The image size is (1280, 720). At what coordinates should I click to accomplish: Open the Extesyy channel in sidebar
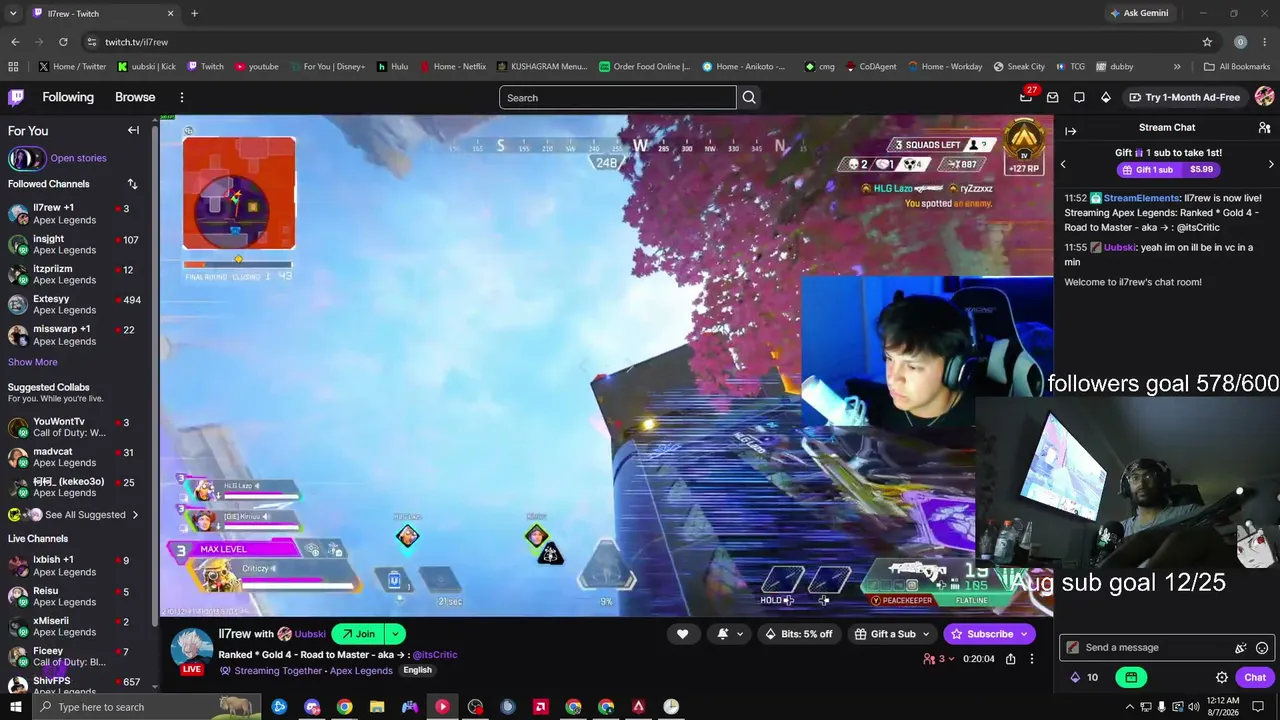[75, 305]
